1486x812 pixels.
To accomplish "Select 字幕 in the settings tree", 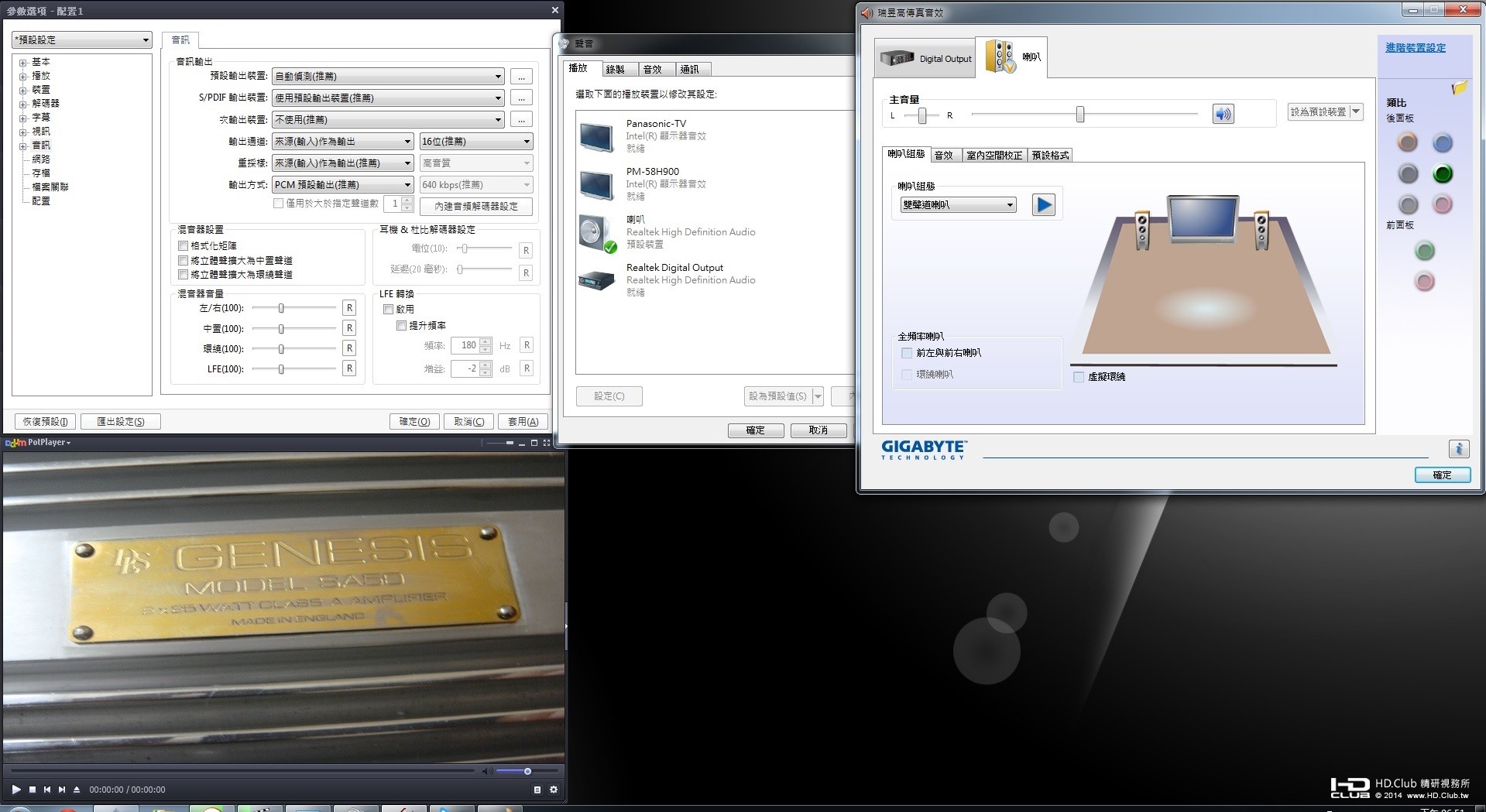I will [x=41, y=118].
